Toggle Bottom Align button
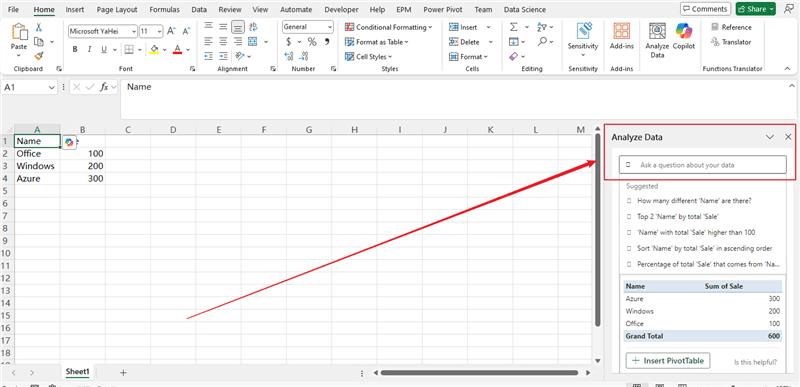Screen dimensions: 800x387 (x=238, y=27)
